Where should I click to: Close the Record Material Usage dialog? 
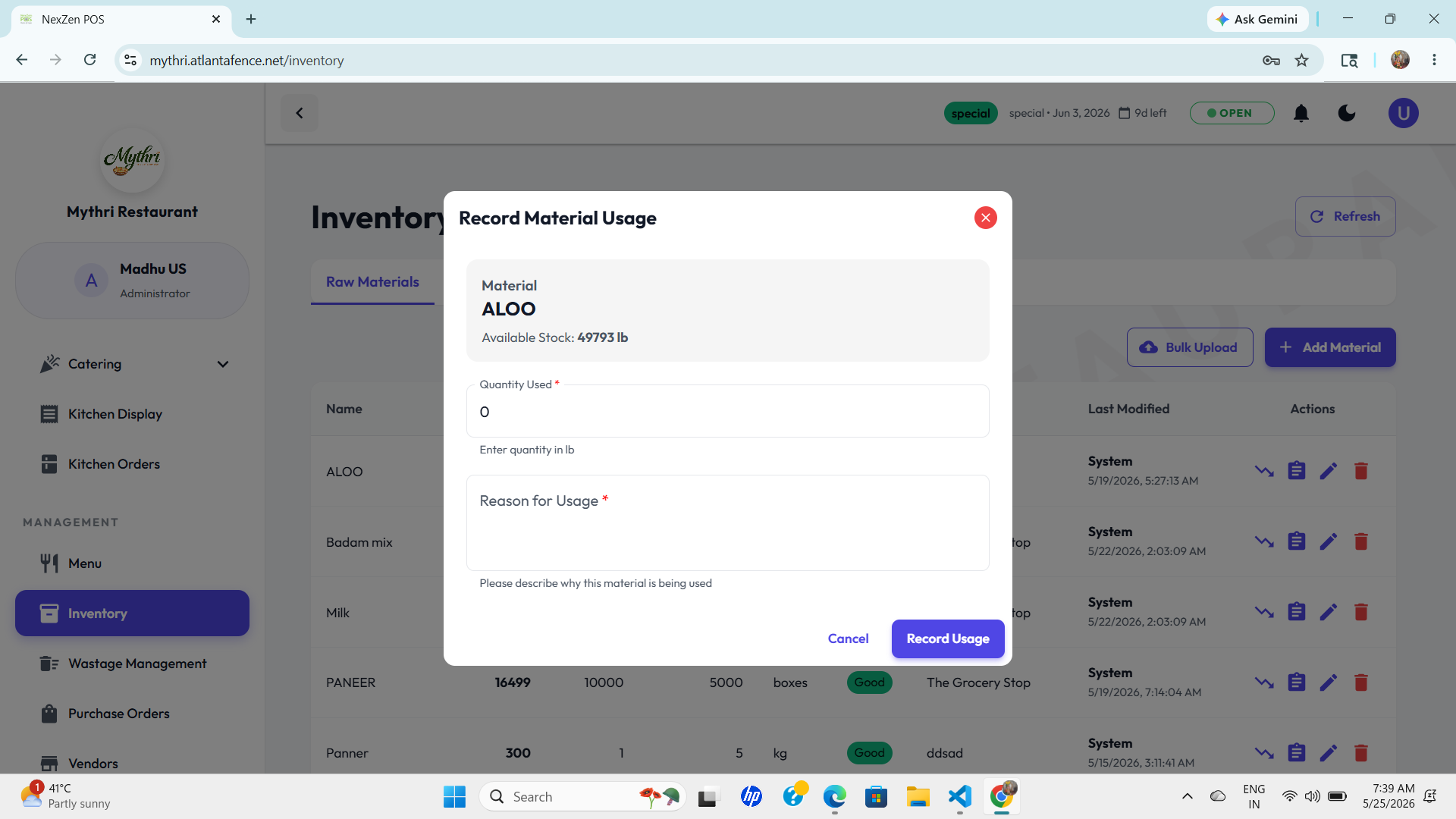pyautogui.click(x=985, y=218)
